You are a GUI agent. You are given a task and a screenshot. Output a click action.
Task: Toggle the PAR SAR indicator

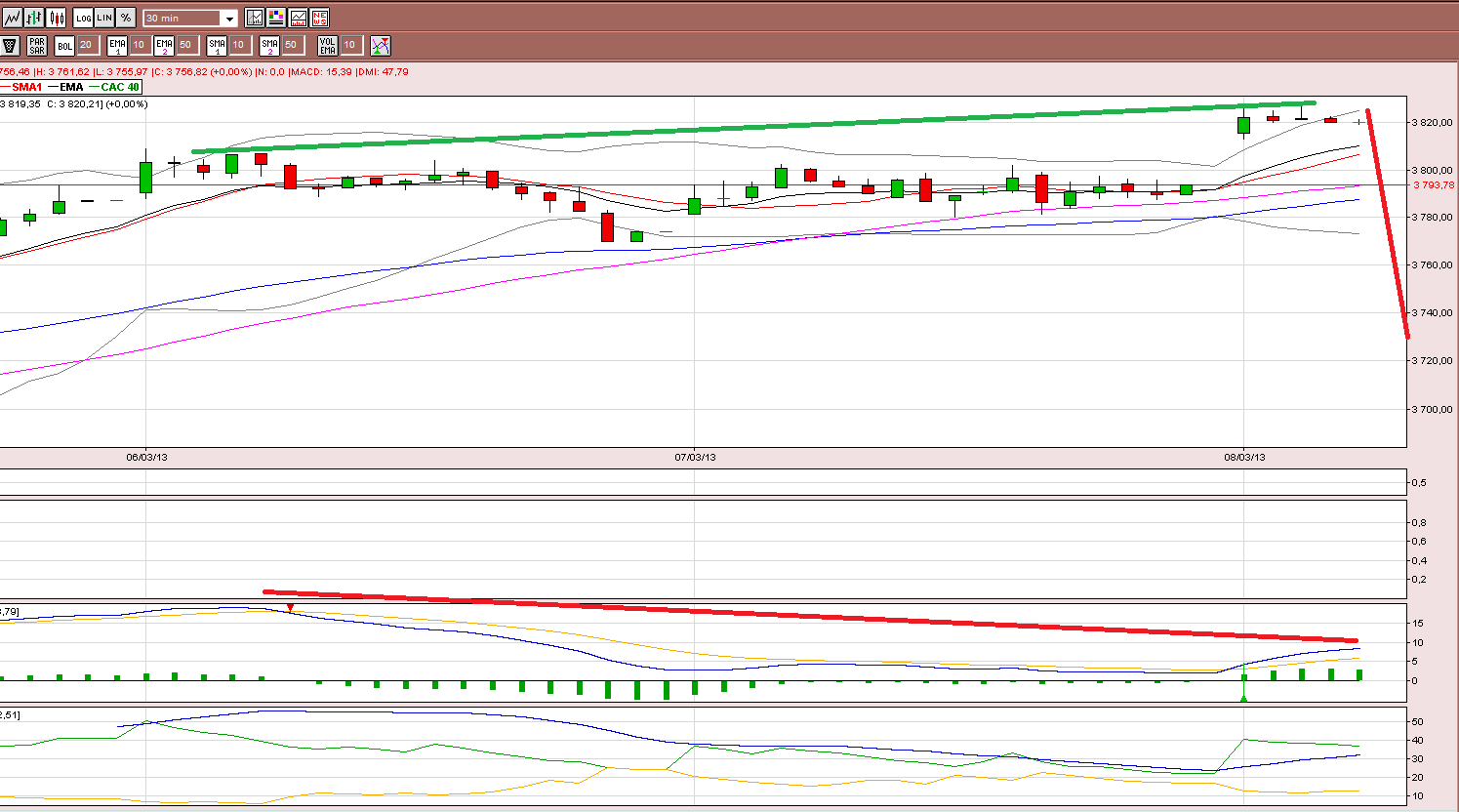click(37, 45)
